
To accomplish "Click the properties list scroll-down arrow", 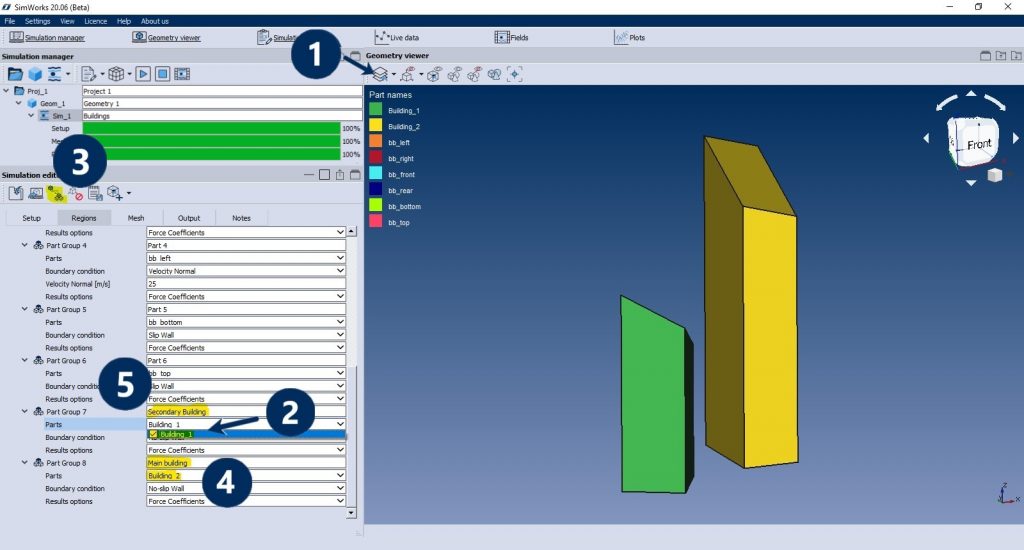I will pos(351,513).
